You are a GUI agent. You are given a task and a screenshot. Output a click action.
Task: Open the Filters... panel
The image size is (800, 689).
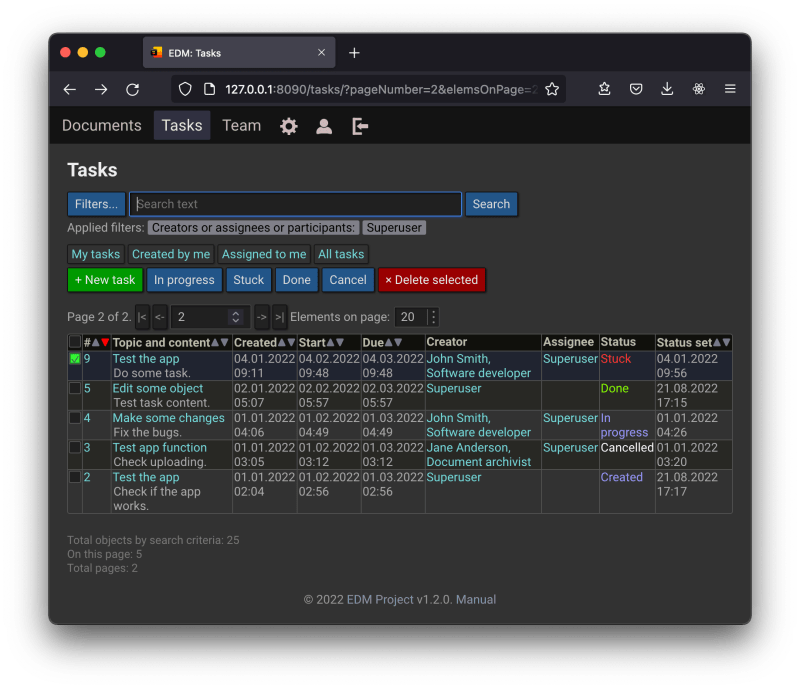[96, 204]
